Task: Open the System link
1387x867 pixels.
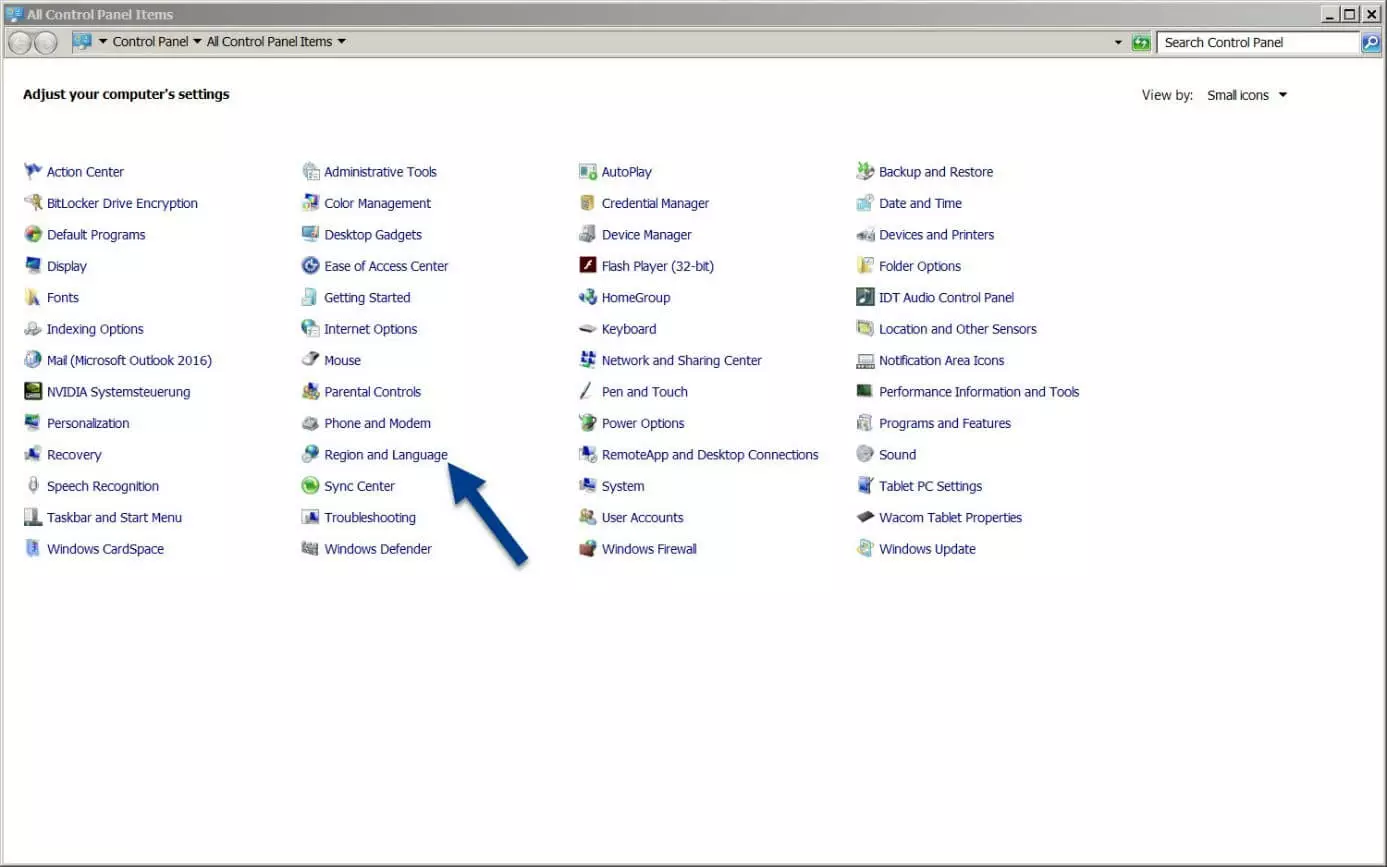Action: pyautogui.click(x=623, y=486)
